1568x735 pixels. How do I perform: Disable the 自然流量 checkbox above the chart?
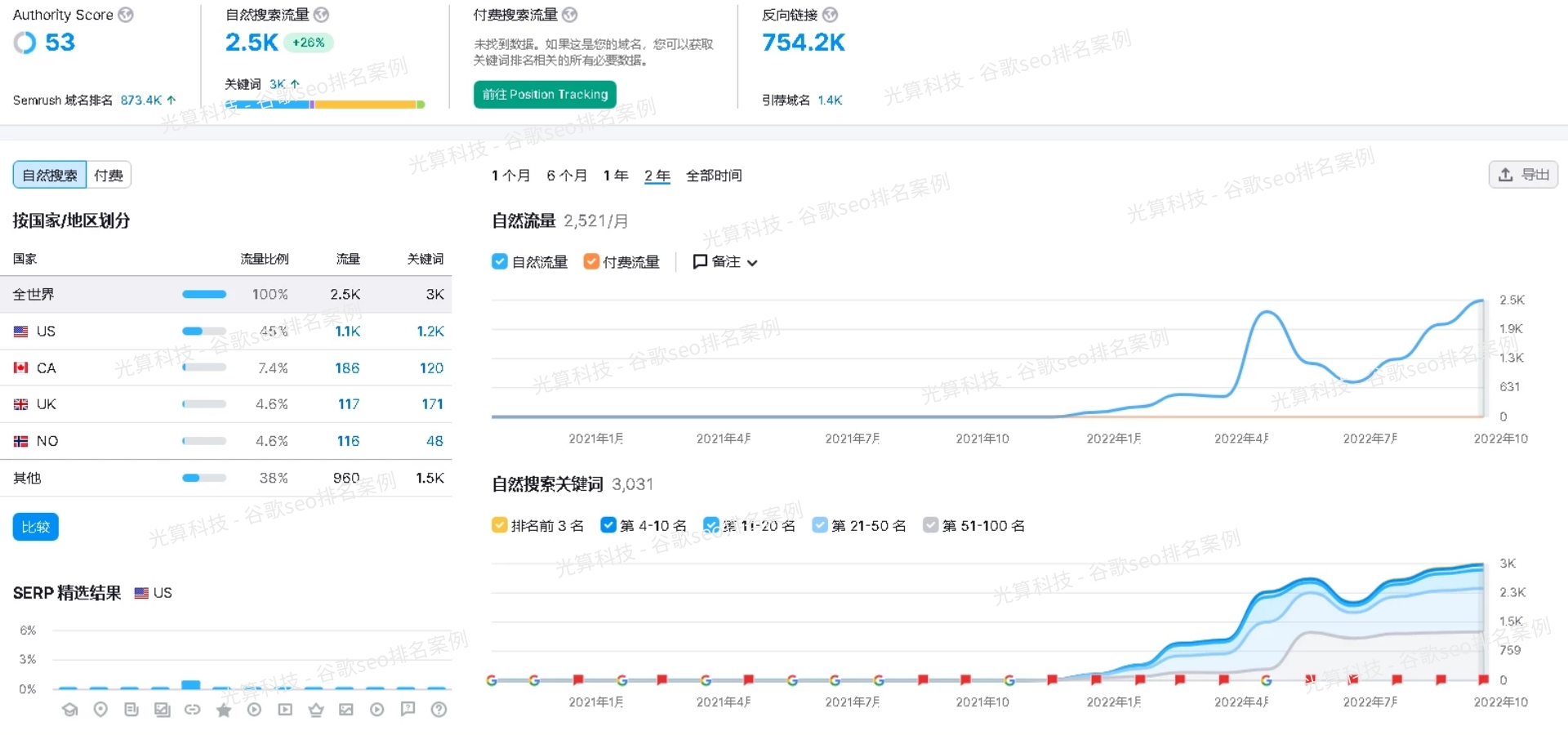499,261
